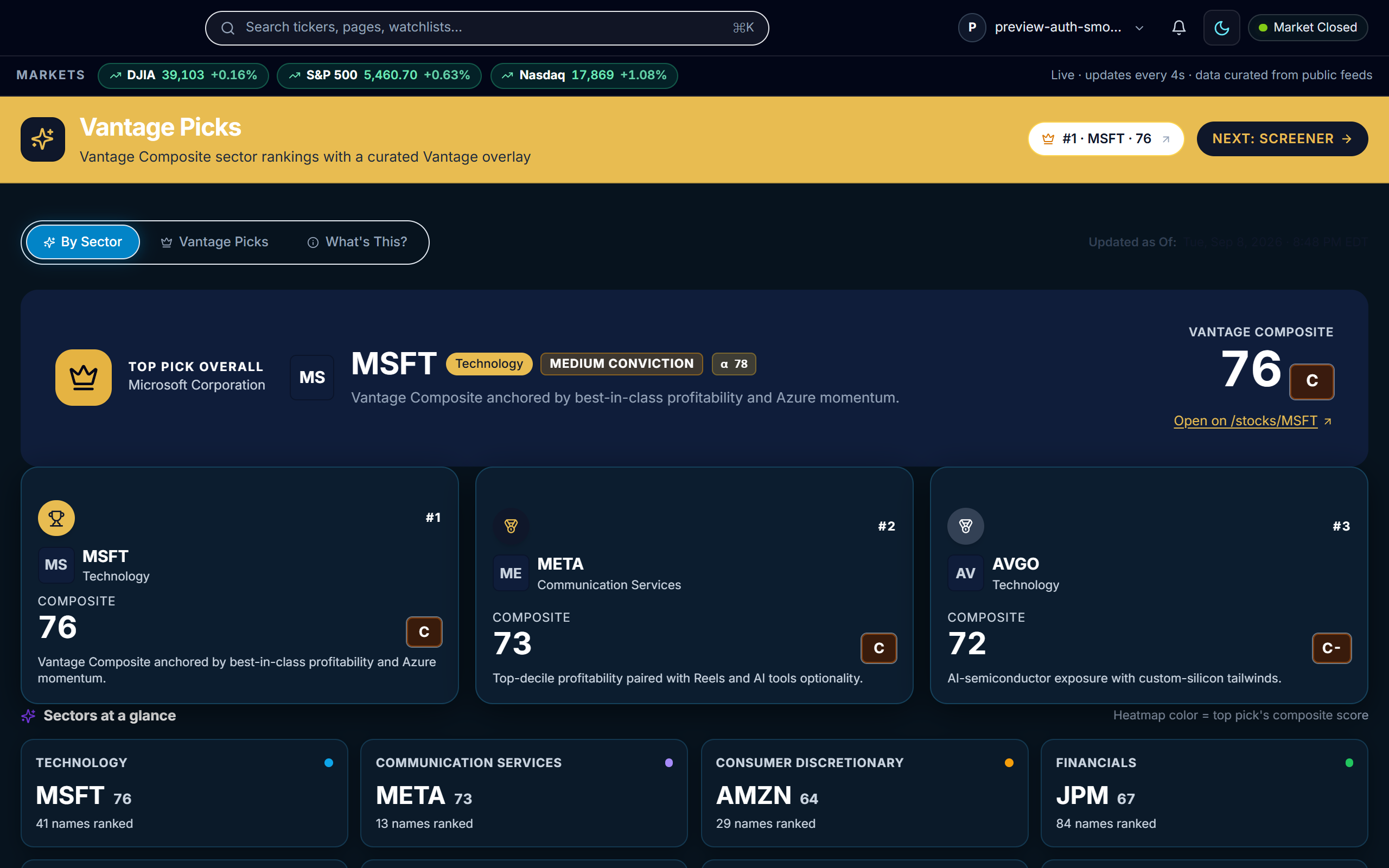Click the MS logo in top pick banner
Image resolution: width=1389 pixels, height=868 pixels.
coord(311,377)
